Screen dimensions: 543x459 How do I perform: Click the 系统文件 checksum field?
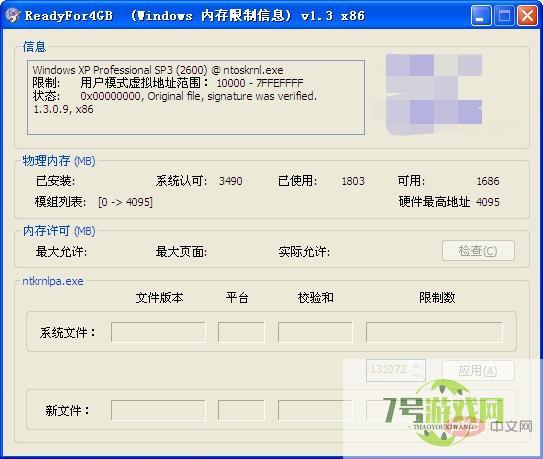click(315, 333)
